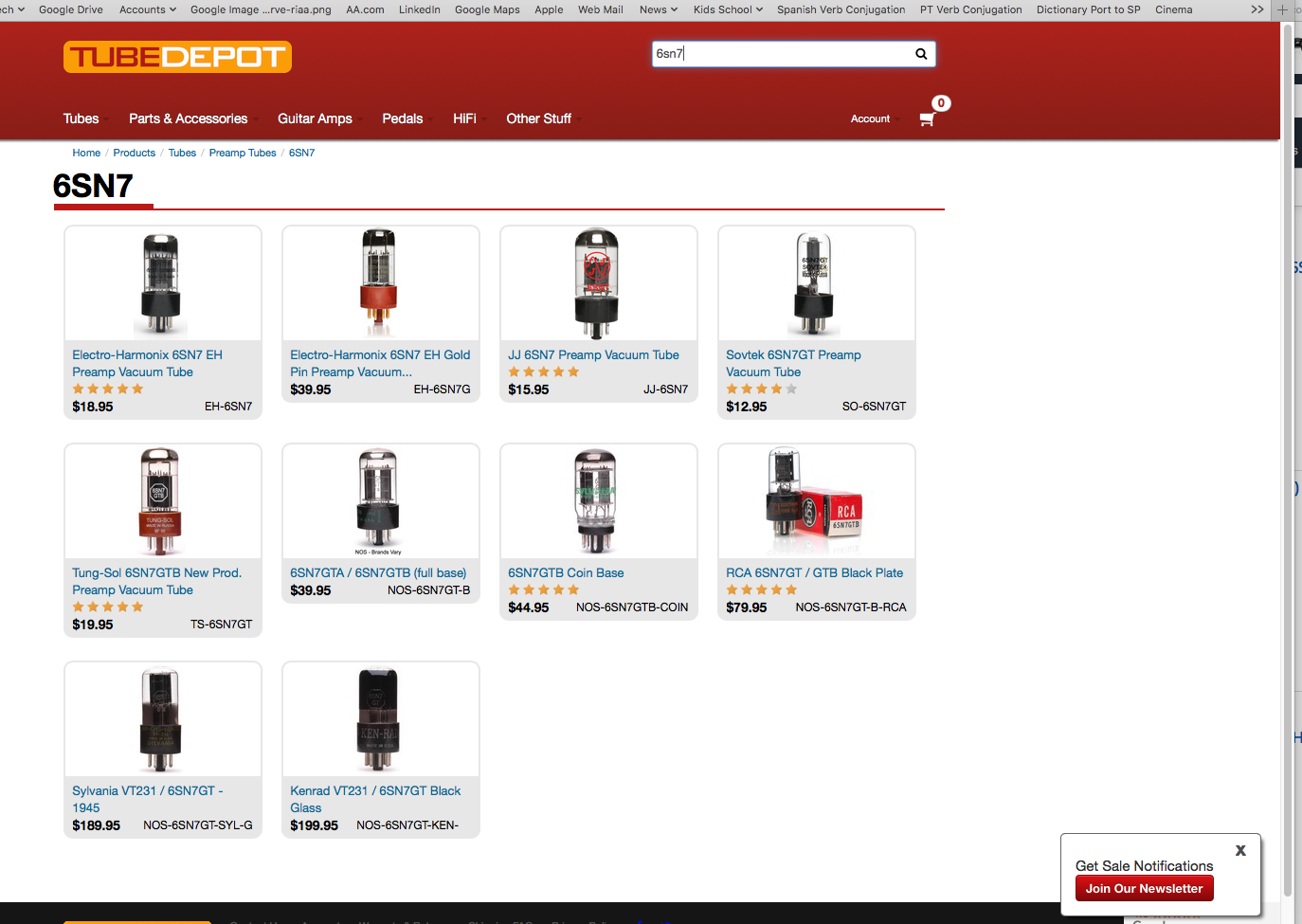Open the Tubes navigation menu
This screenshot has width=1302, height=924.
[x=81, y=118]
